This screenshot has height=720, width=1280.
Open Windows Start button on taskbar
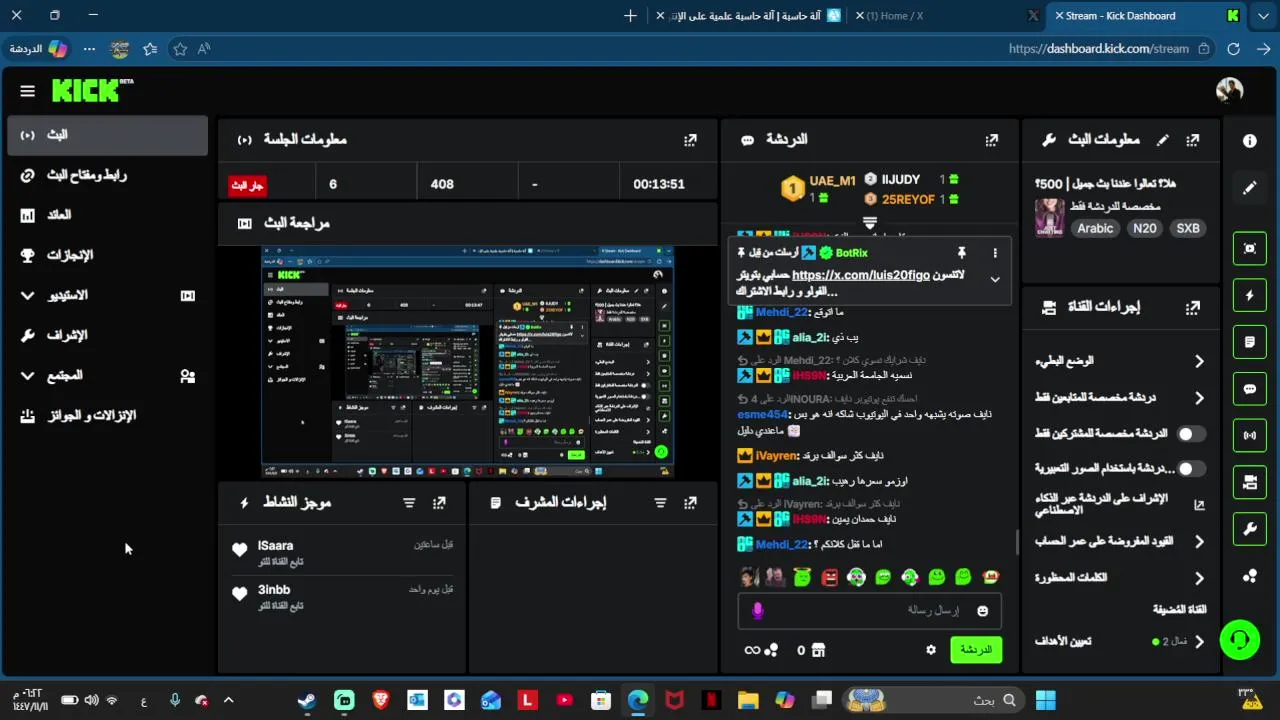(x=1046, y=701)
